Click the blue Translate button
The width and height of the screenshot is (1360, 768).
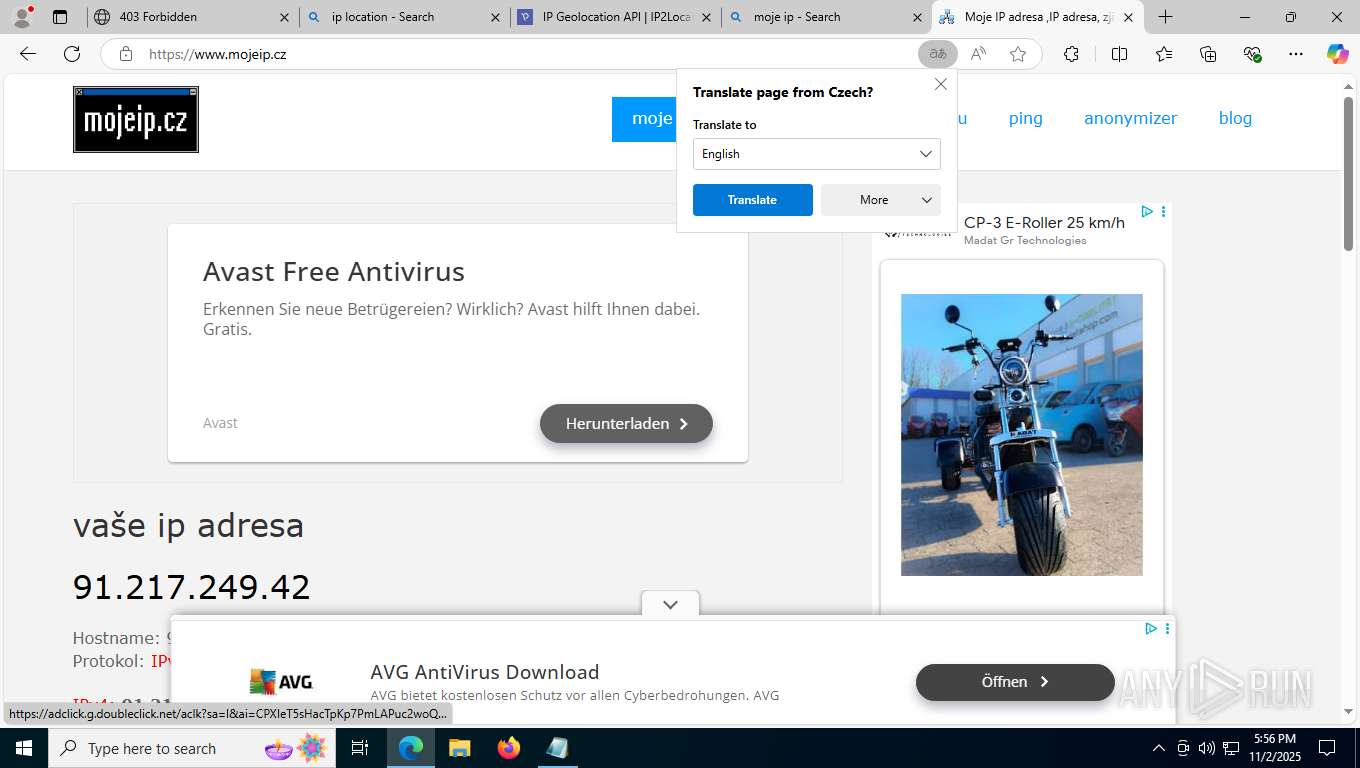pos(753,200)
